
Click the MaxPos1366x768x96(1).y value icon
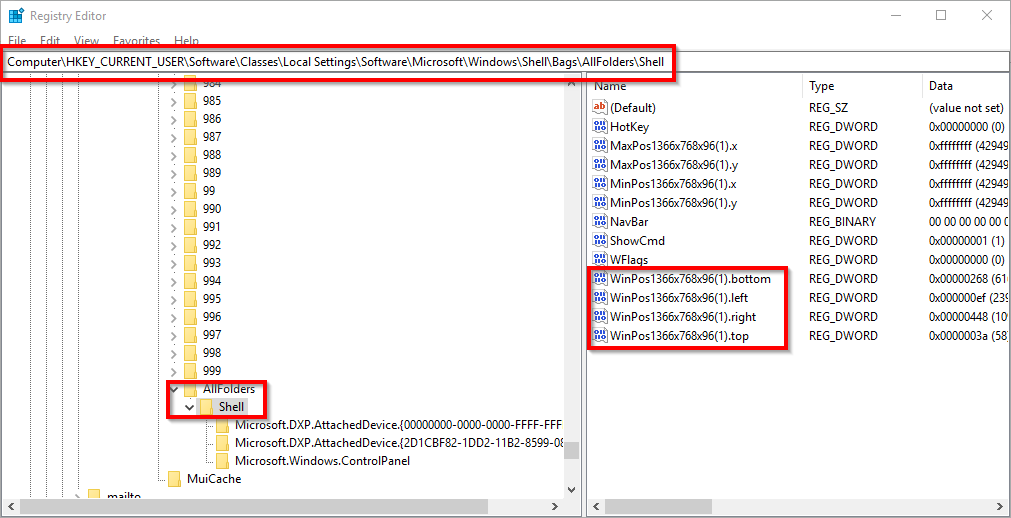pos(600,164)
